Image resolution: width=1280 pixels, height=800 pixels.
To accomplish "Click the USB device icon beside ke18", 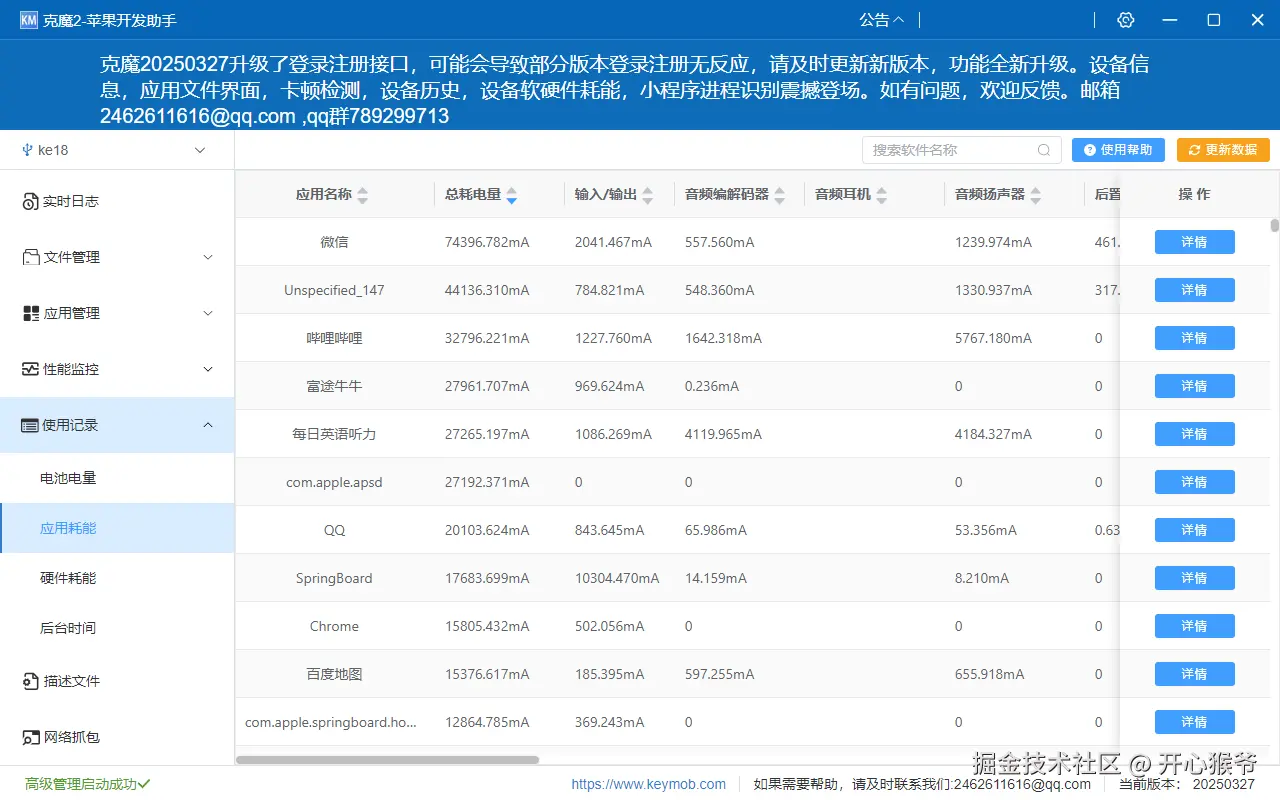I will (26, 150).
